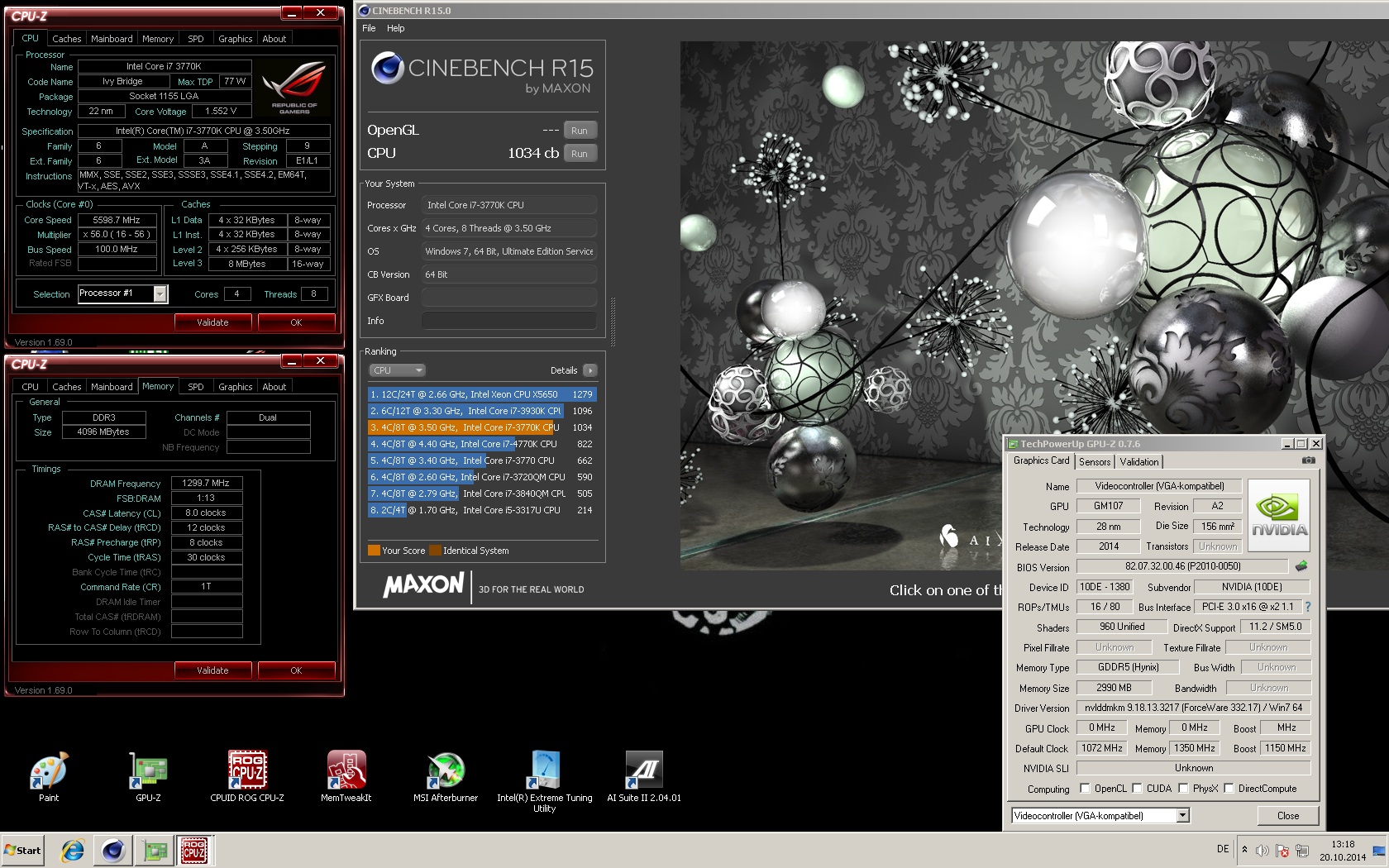
Task: Select ranking entry Core i5-3317U
Action: pos(482,510)
